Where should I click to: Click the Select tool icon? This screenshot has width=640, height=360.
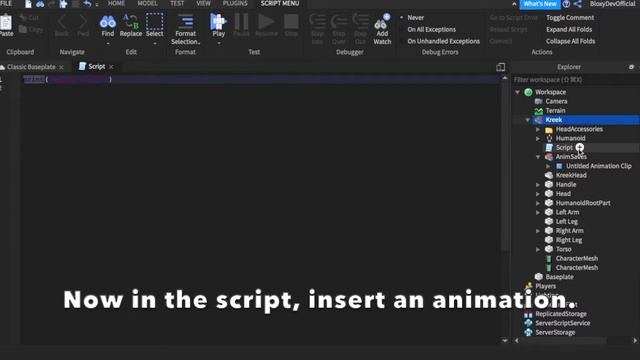coord(154,22)
